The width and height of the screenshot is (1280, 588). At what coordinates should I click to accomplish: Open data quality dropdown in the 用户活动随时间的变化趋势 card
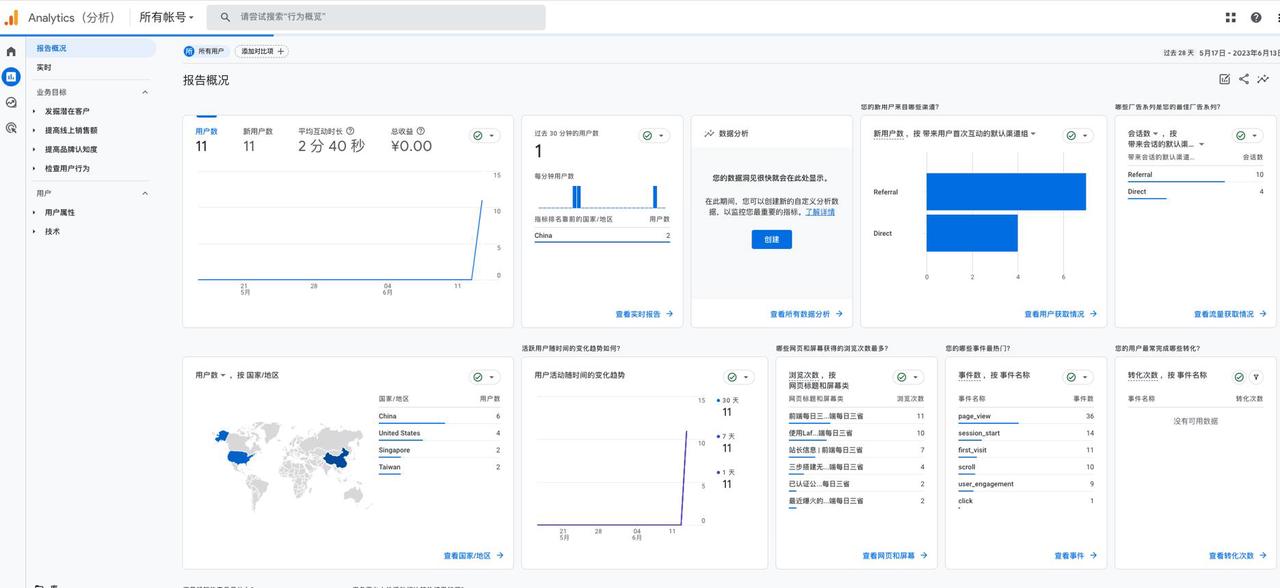click(x=739, y=377)
